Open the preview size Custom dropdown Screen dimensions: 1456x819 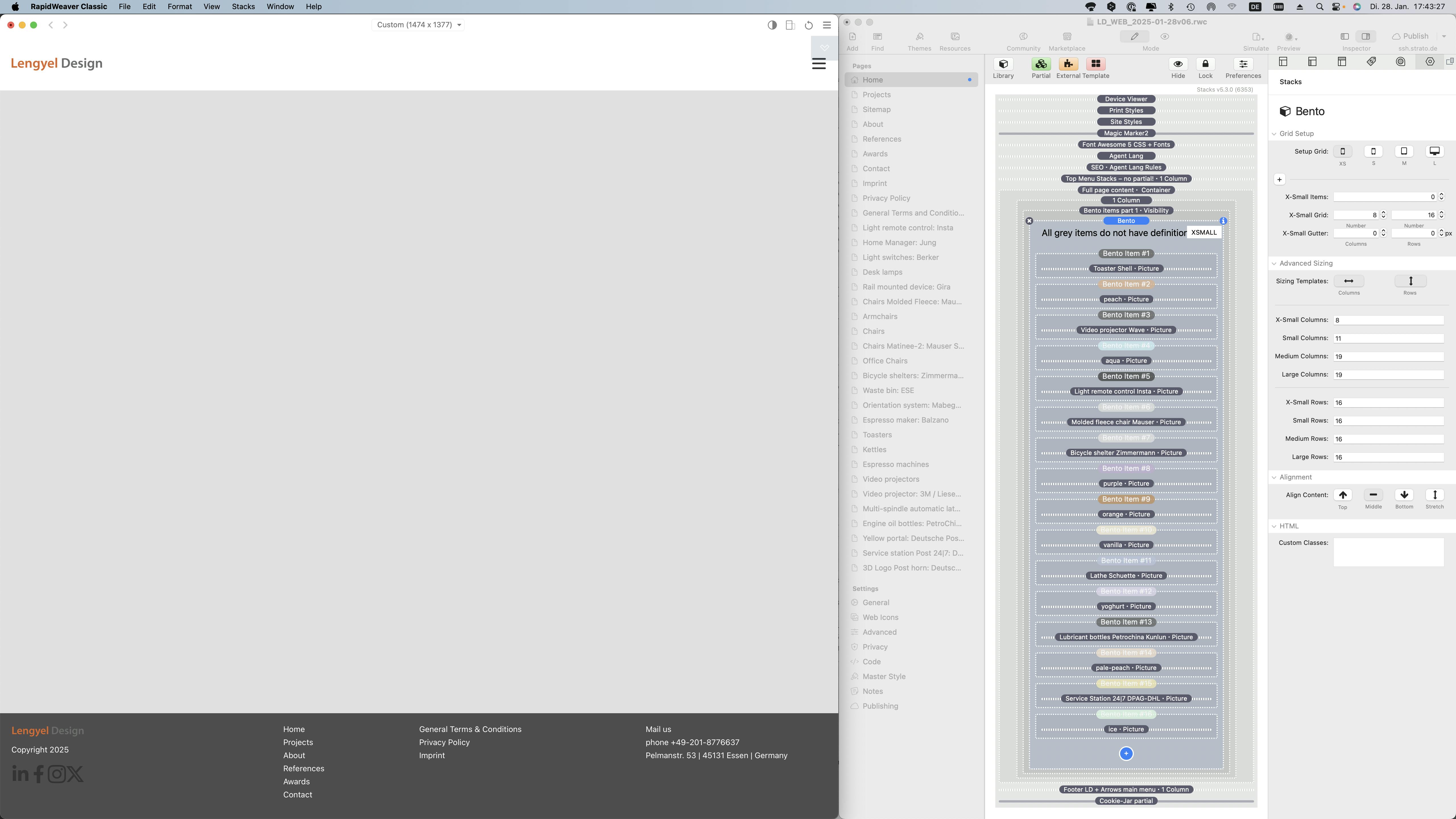tap(419, 25)
